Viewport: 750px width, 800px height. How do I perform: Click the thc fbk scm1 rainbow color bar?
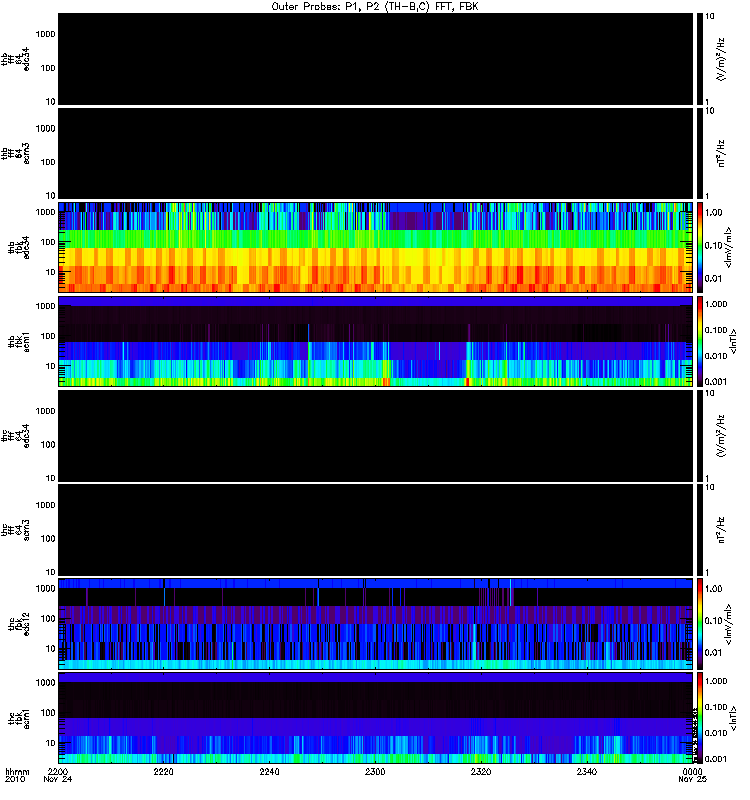coord(700,718)
